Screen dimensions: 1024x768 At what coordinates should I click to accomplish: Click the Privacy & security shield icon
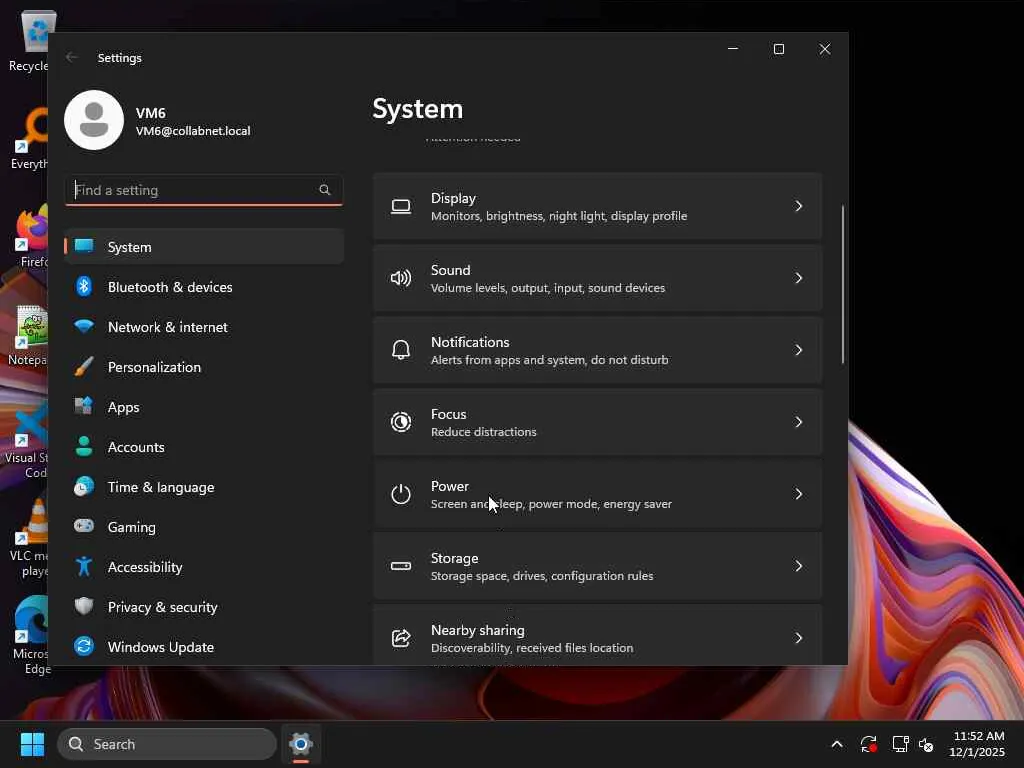coord(84,607)
